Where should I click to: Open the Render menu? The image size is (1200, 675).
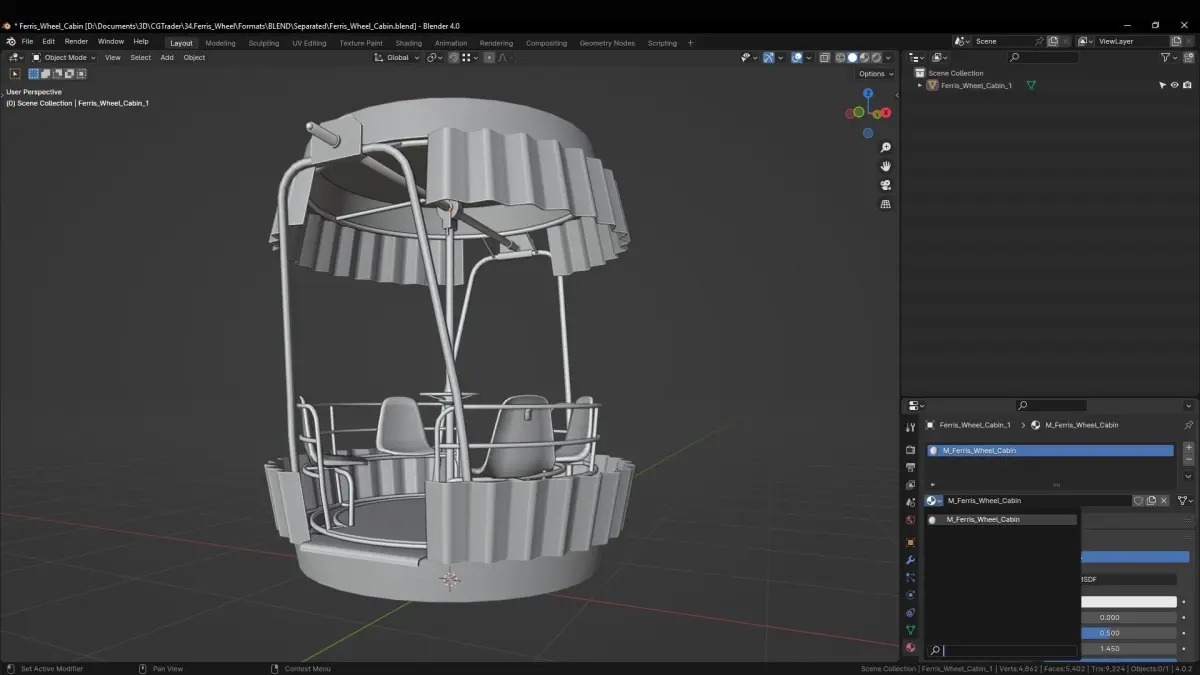(76, 42)
